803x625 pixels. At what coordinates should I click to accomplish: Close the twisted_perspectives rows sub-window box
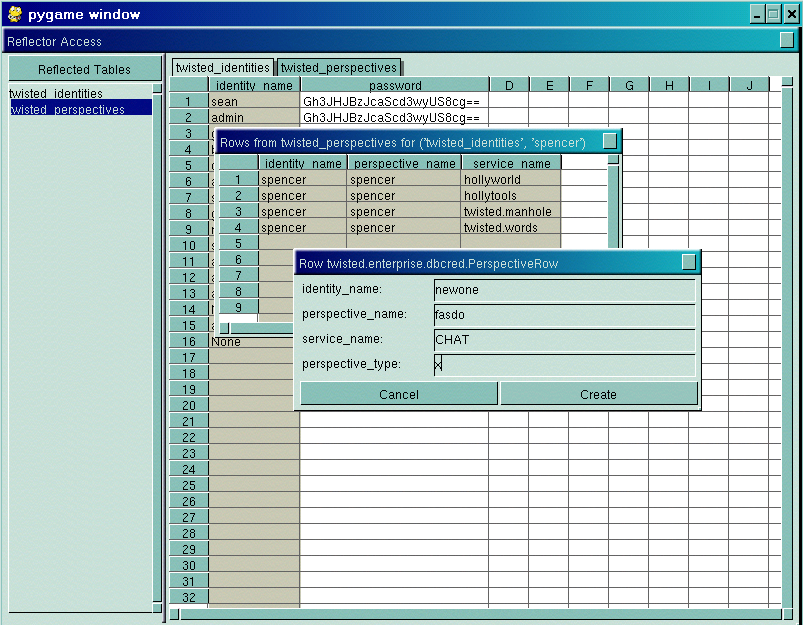point(610,142)
